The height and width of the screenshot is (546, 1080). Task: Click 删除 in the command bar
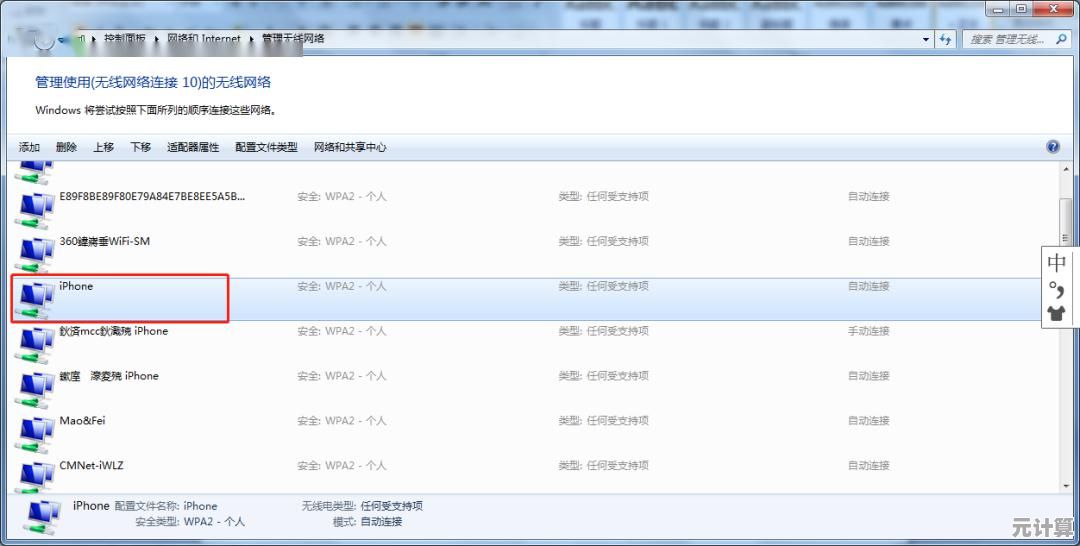[x=66, y=147]
